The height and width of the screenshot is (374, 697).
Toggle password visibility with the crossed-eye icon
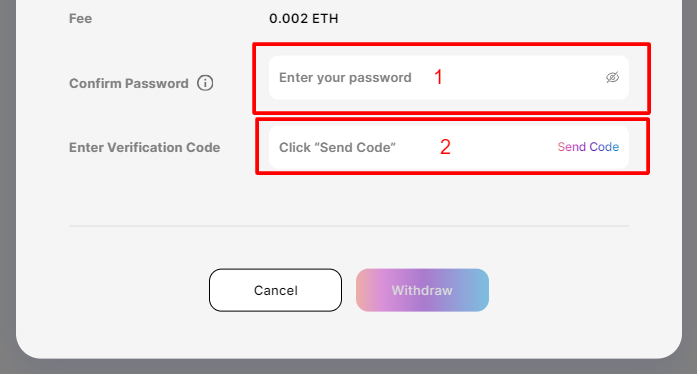(612, 77)
